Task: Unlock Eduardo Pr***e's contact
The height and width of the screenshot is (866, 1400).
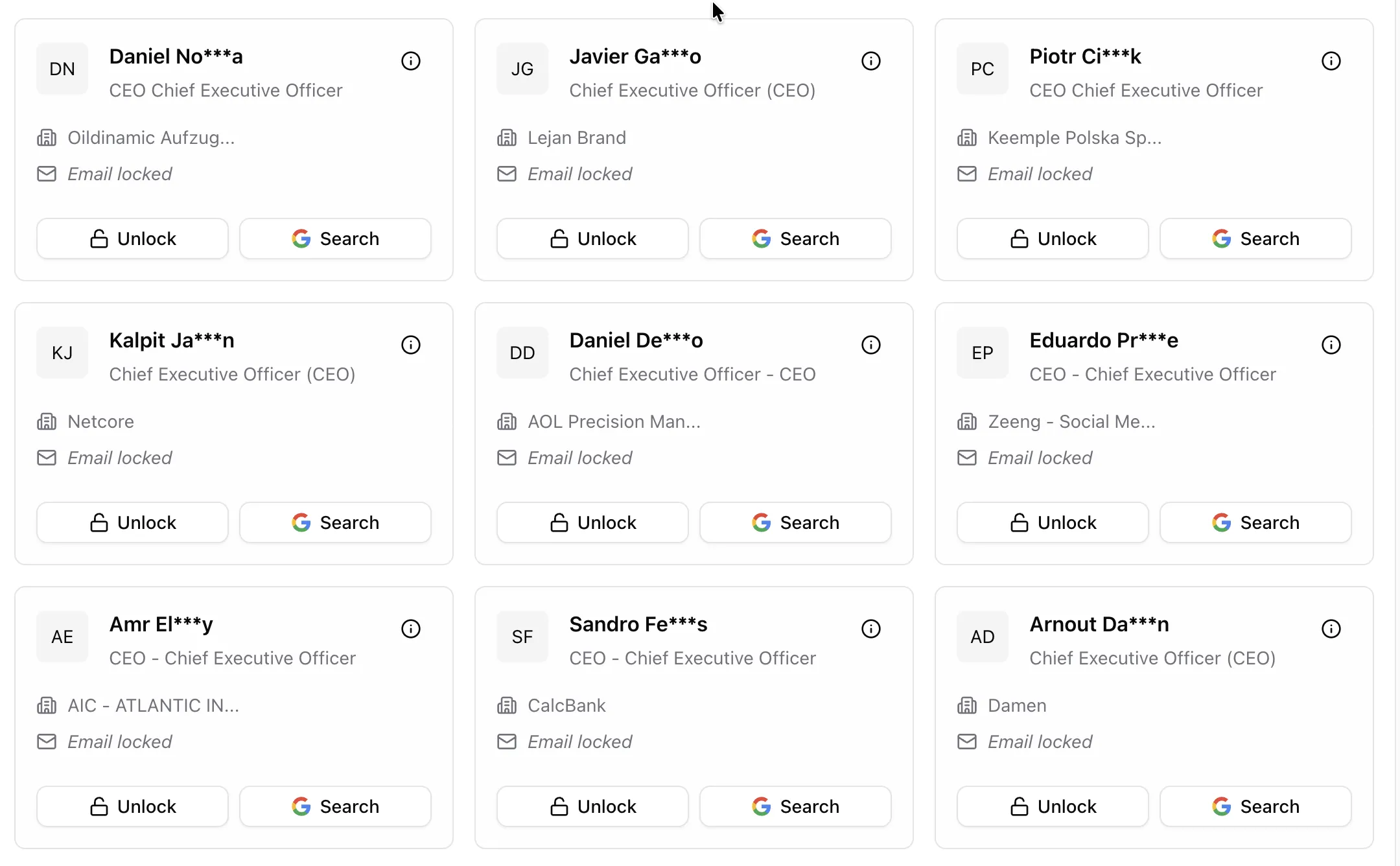Action: click(1052, 522)
